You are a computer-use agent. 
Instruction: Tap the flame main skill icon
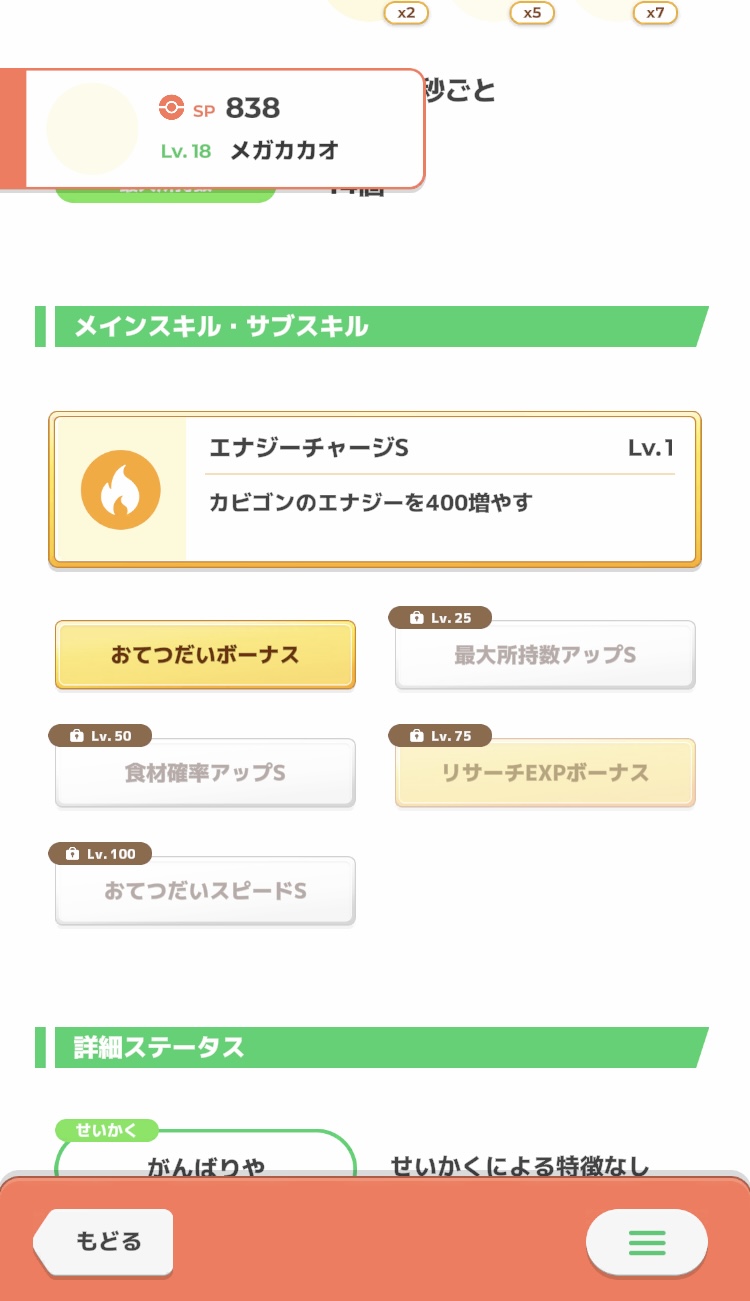[x=120, y=490]
